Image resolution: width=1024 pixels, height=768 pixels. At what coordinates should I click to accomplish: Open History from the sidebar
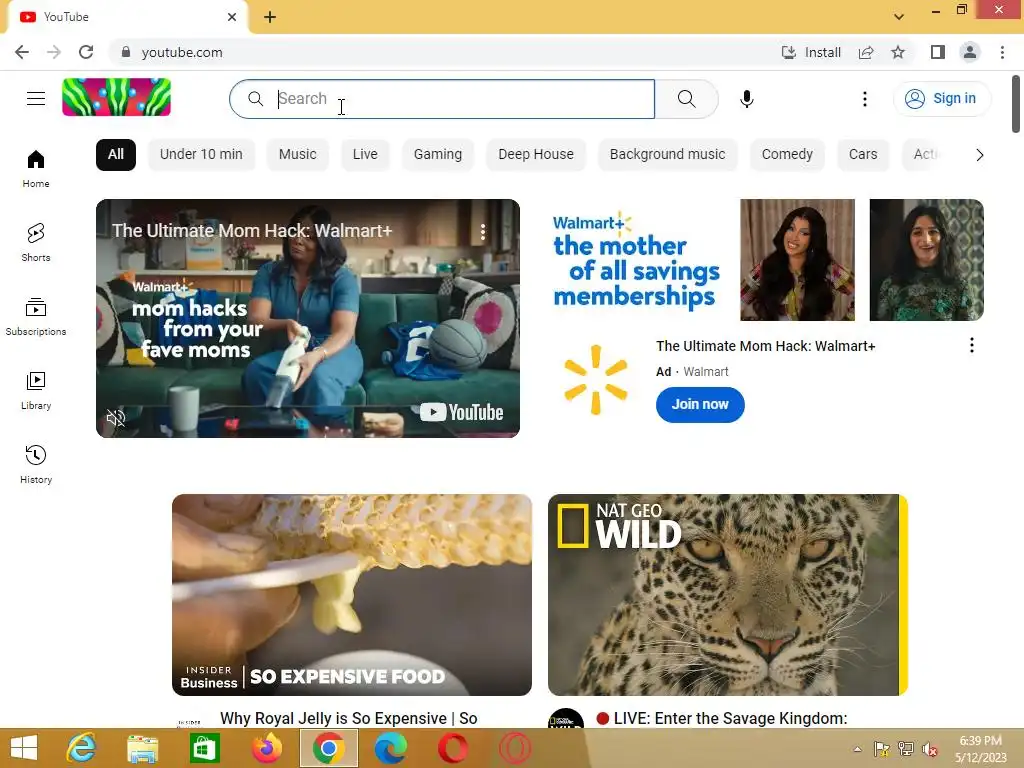[36, 464]
